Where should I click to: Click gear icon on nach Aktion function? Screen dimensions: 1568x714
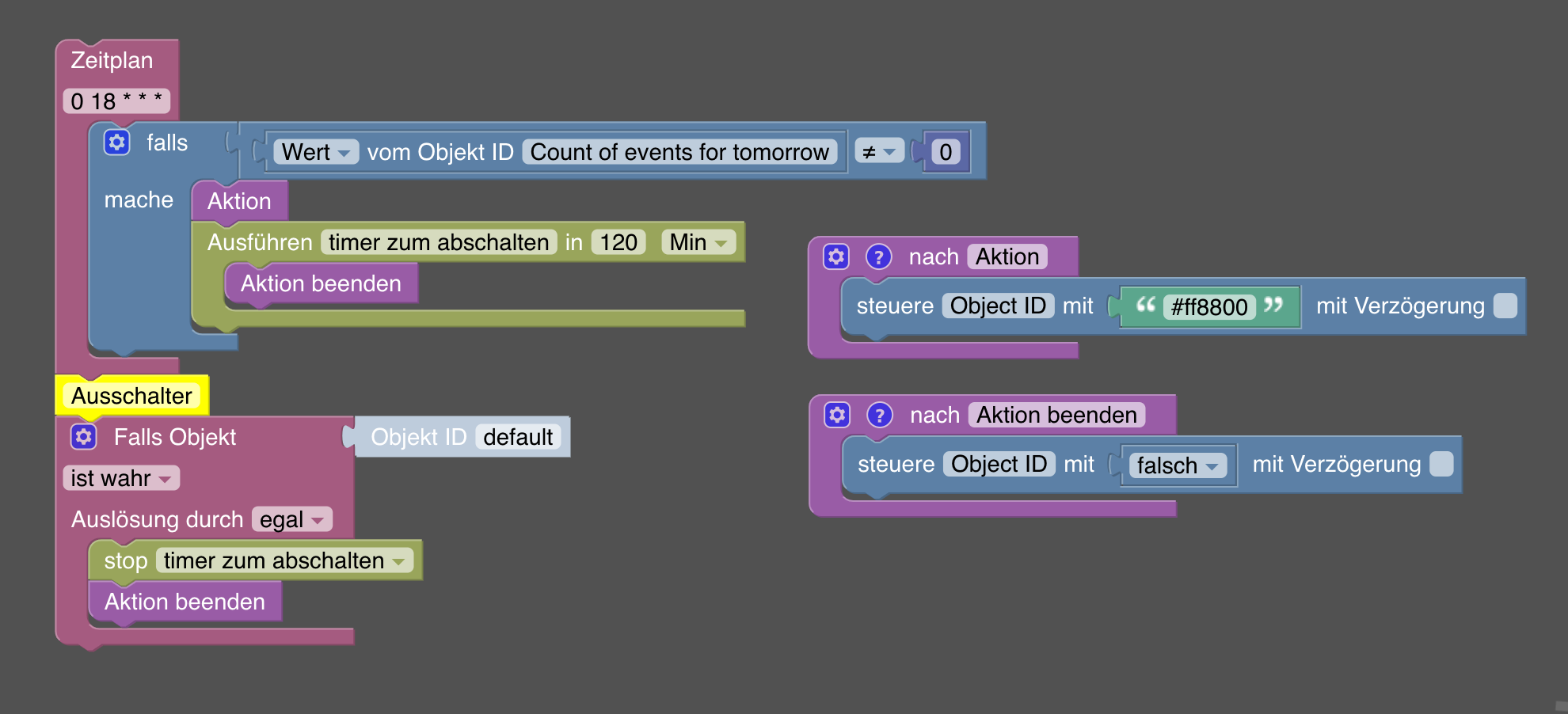click(836, 256)
